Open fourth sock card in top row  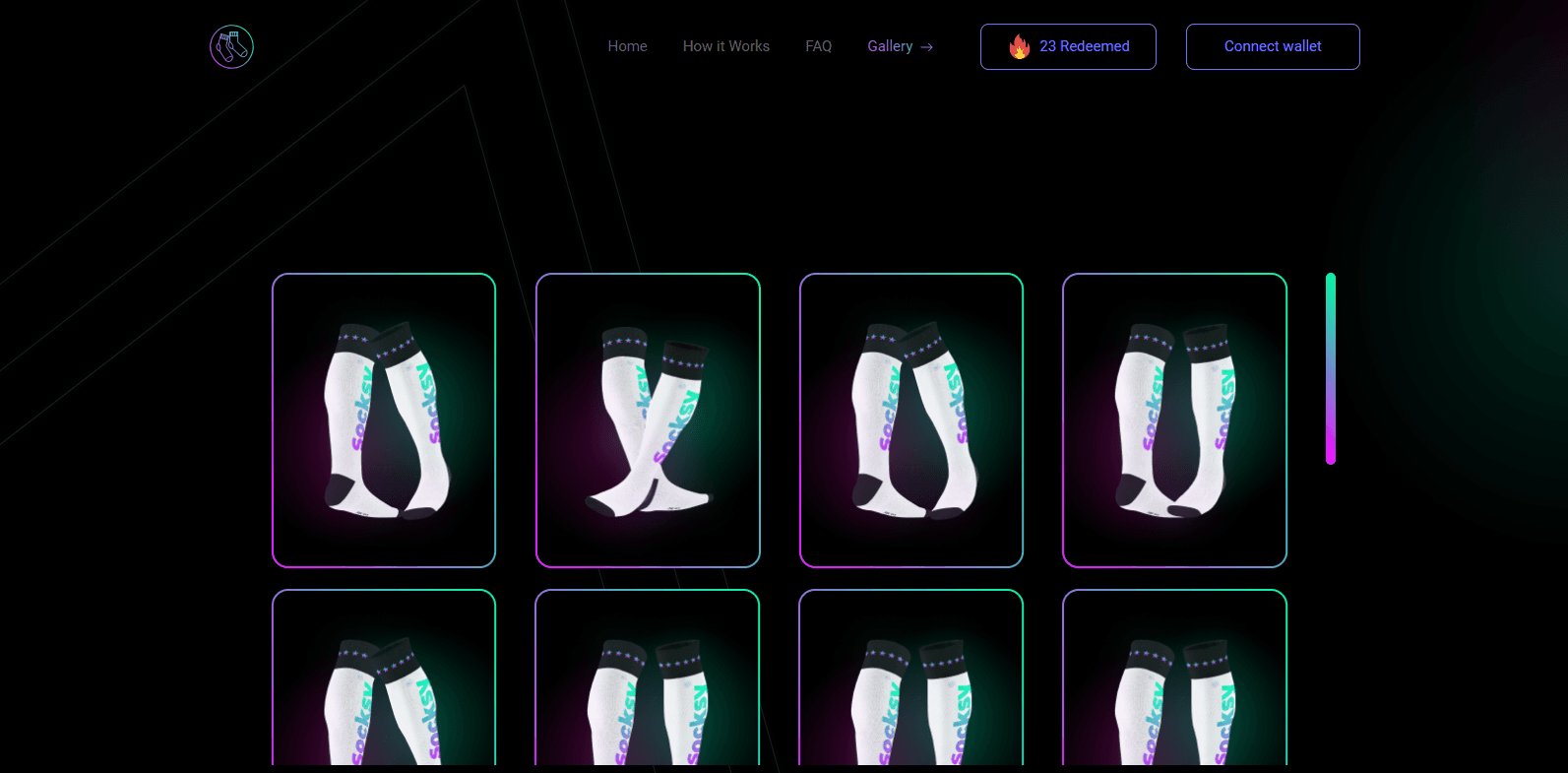coord(1174,420)
